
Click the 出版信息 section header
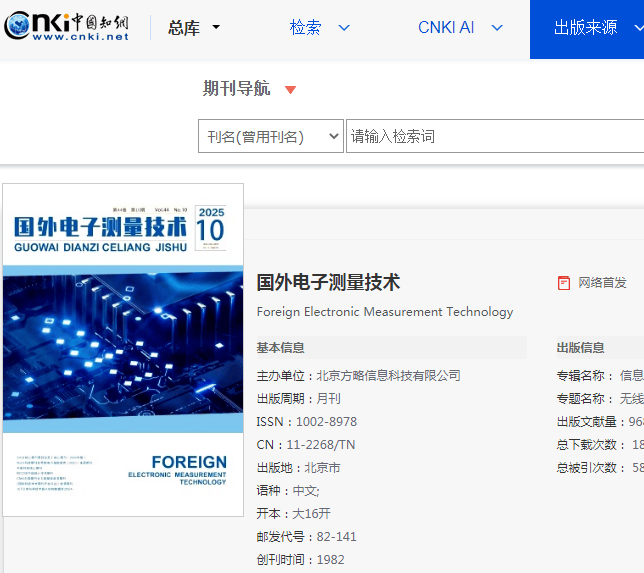pyautogui.click(x=581, y=348)
